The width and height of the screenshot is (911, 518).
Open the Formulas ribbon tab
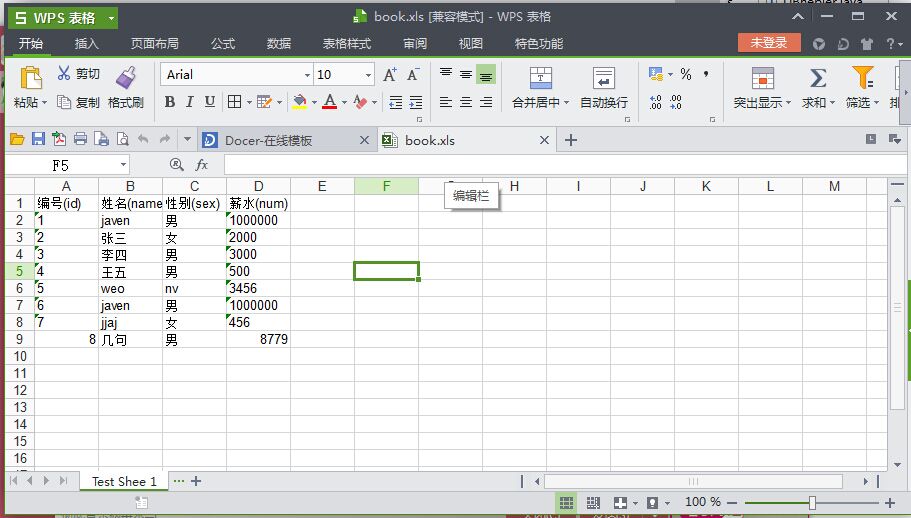[223, 44]
